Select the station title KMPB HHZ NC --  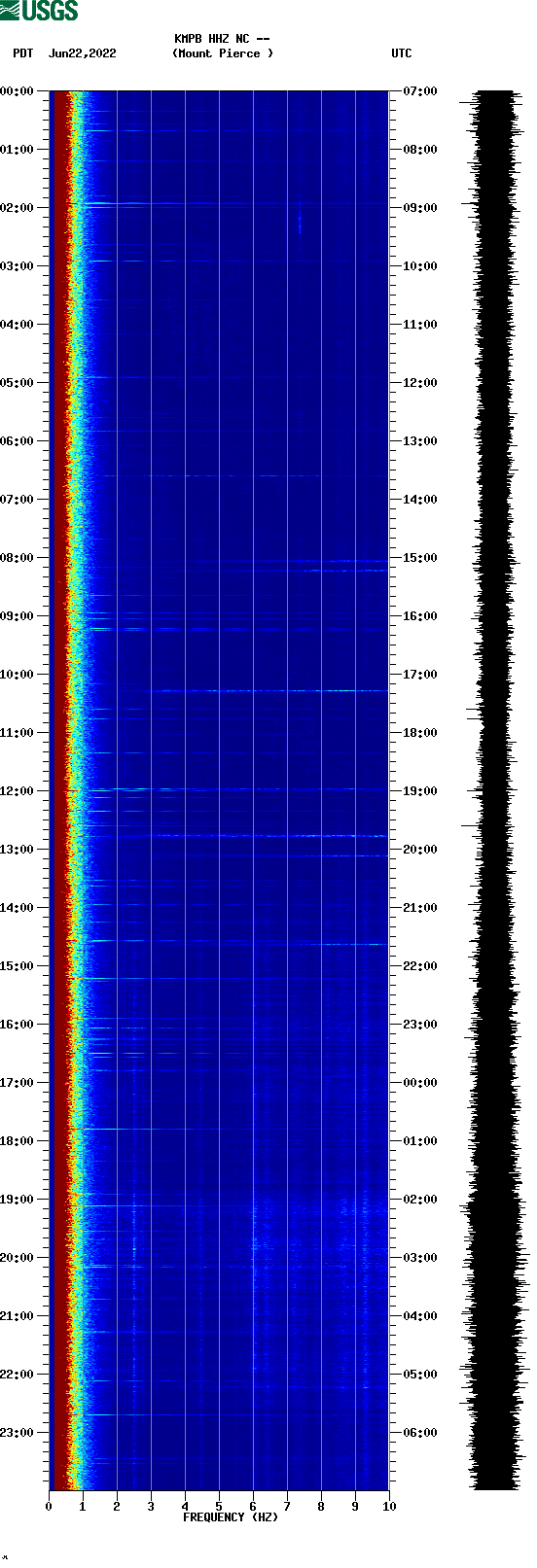tap(222, 39)
